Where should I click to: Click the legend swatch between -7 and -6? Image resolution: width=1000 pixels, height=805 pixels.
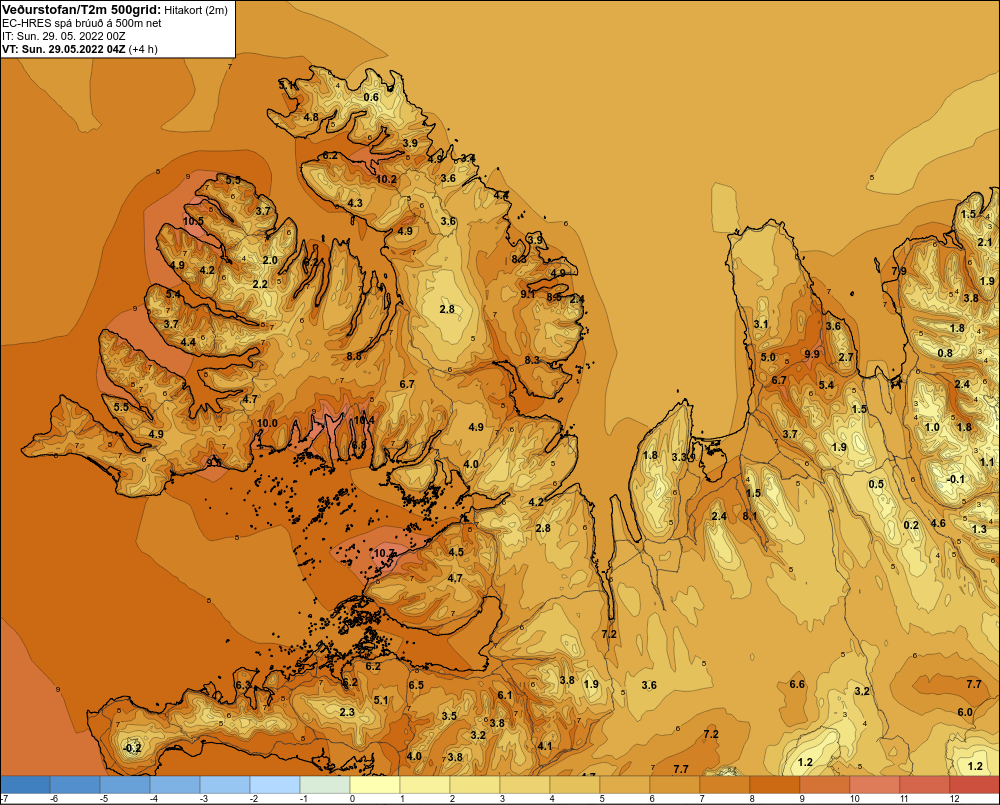[25, 784]
